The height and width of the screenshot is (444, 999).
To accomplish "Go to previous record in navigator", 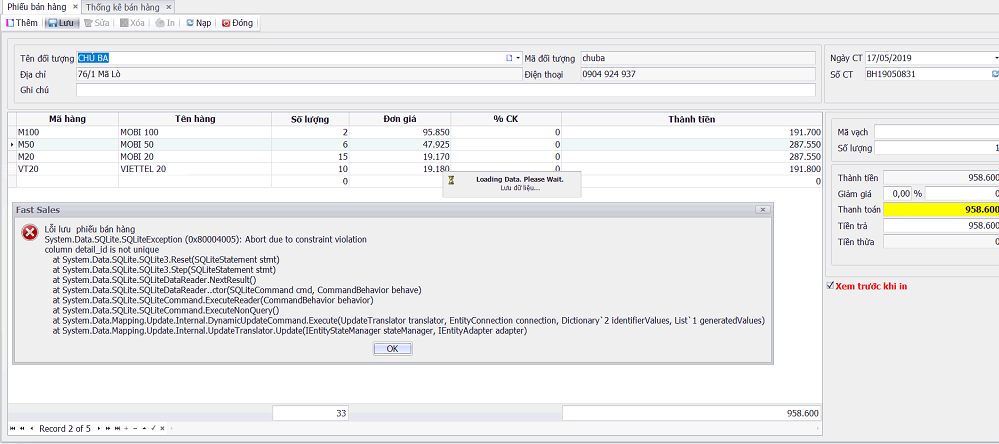I will click(32, 429).
